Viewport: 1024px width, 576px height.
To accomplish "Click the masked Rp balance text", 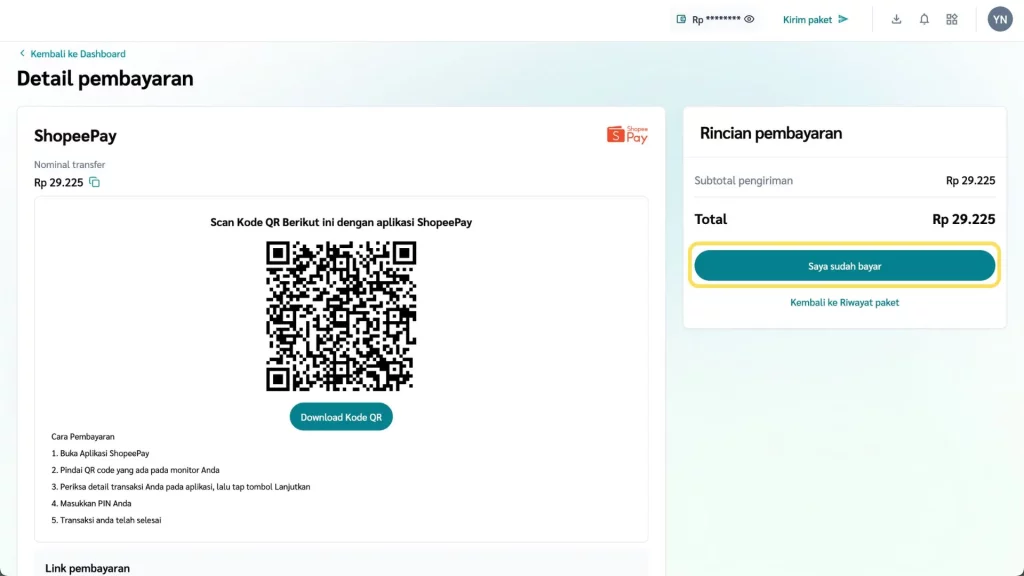I will point(716,19).
